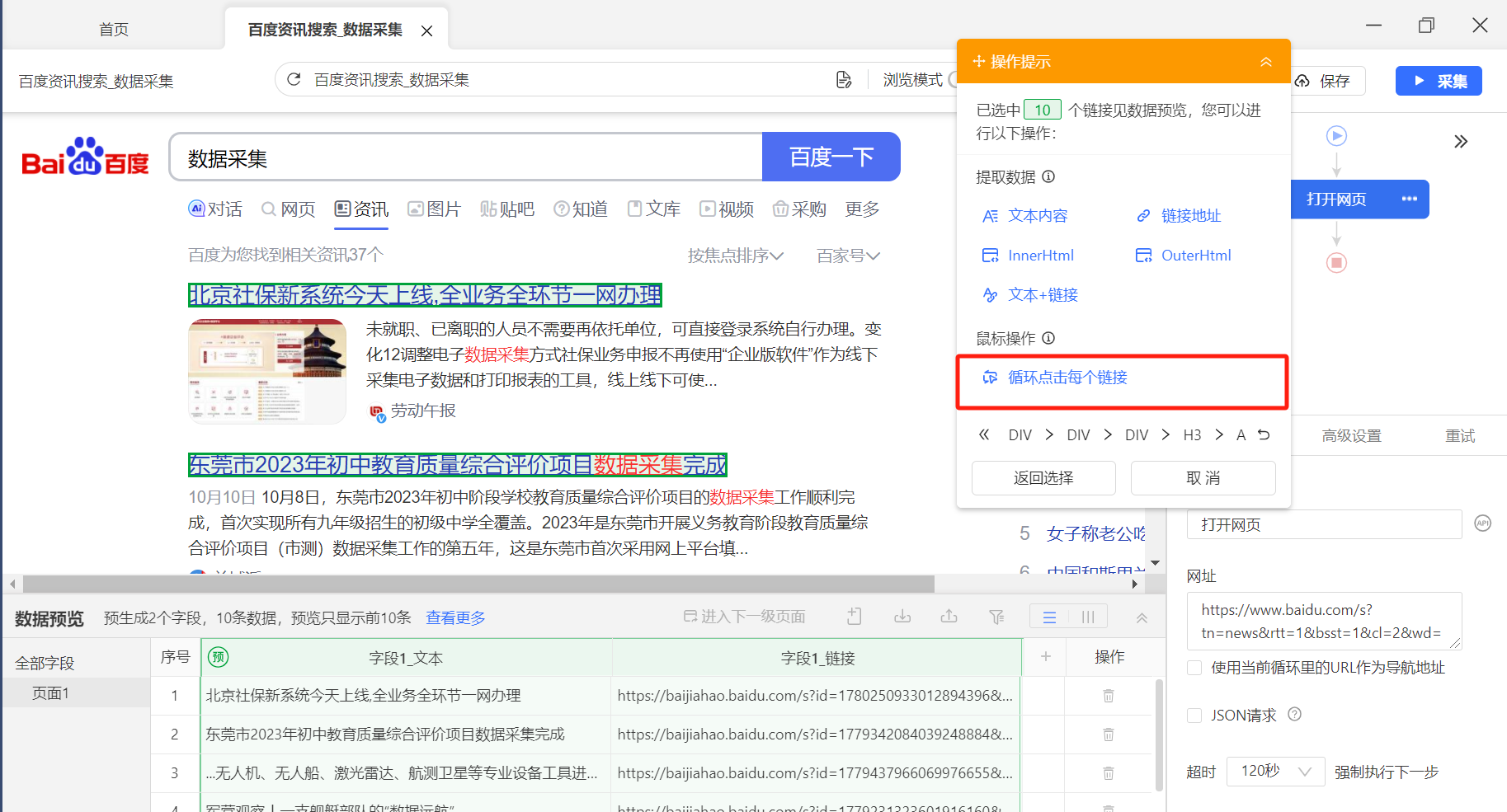Screen dimensions: 1507x812
Task: Switch data preview to vertical column layout
Action: (x=1088, y=617)
